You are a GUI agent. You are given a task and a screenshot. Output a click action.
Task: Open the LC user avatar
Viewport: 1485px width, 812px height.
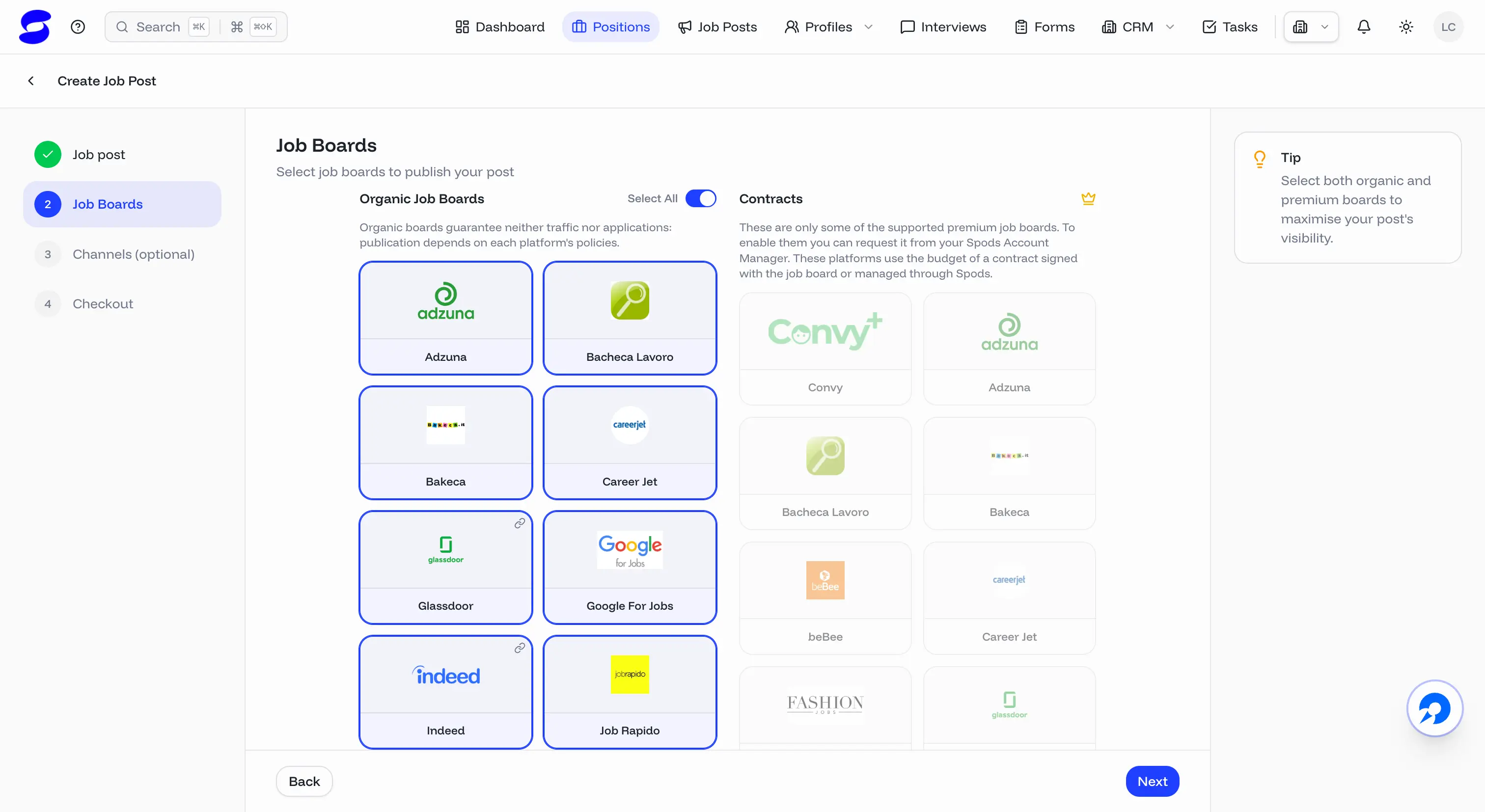coord(1448,27)
